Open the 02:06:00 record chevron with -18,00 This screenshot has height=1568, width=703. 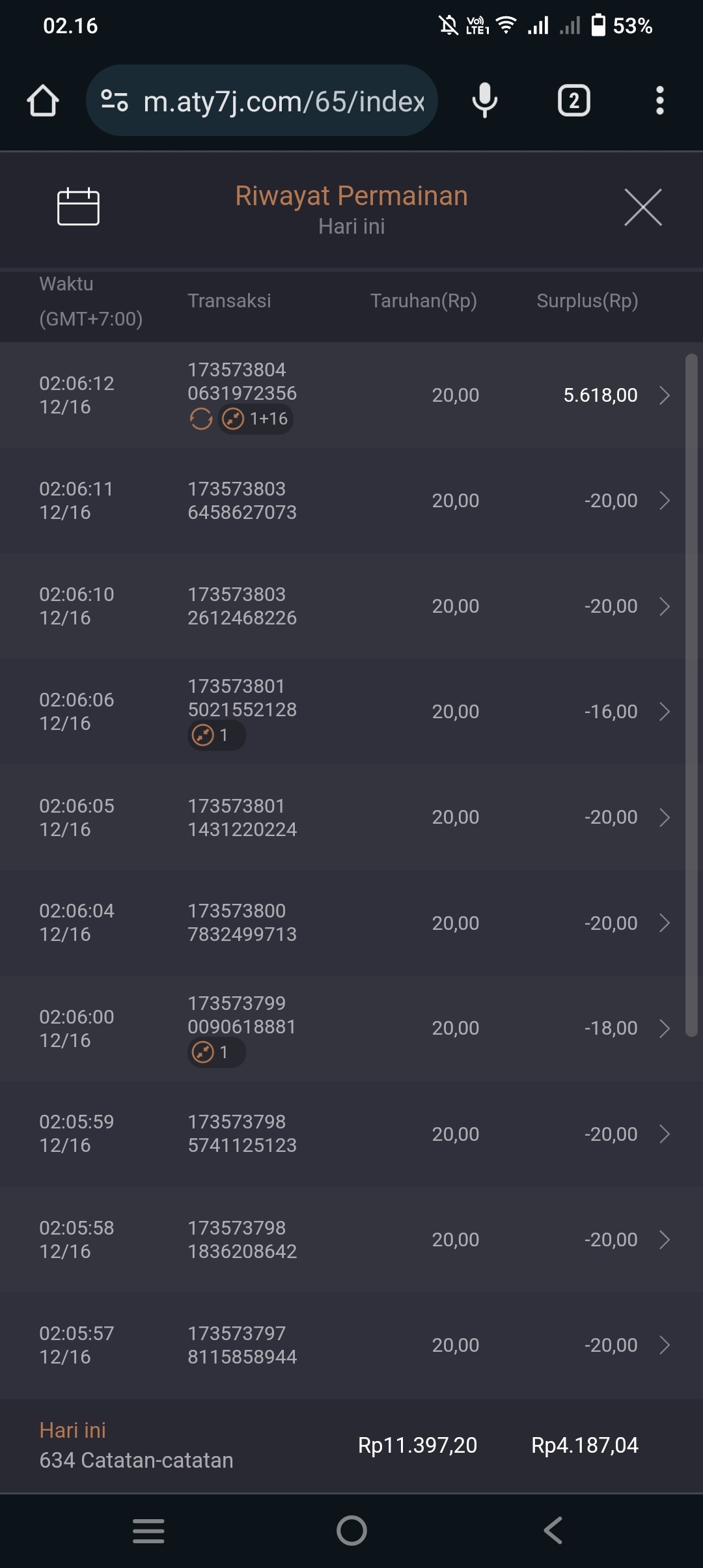click(664, 1028)
